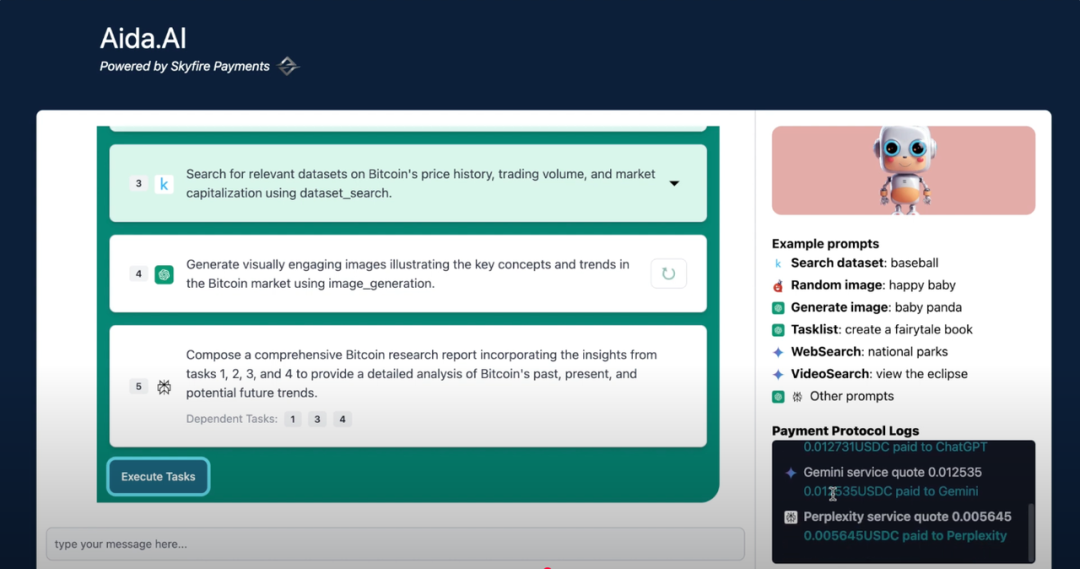Click the 'k' icon beside Search dataset prompt
1080x569 pixels.
[778, 263]
